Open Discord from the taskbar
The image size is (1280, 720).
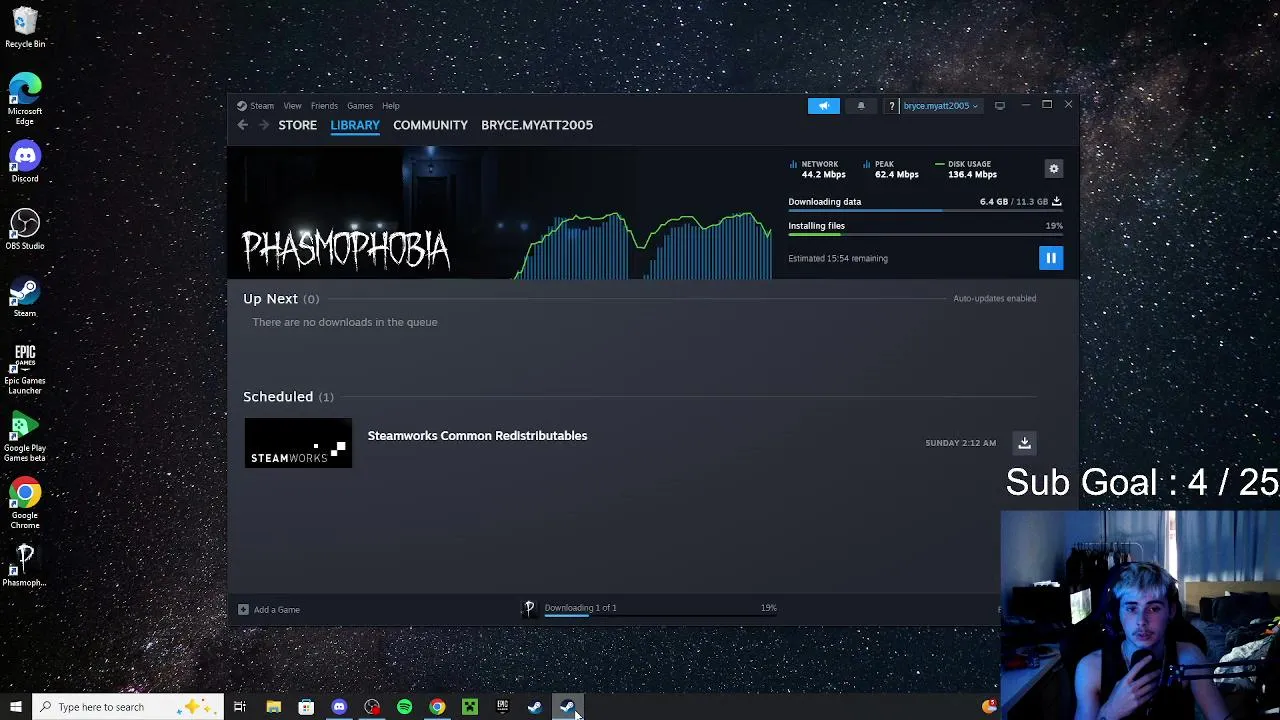pyautogui.click(x=339, y=707)
